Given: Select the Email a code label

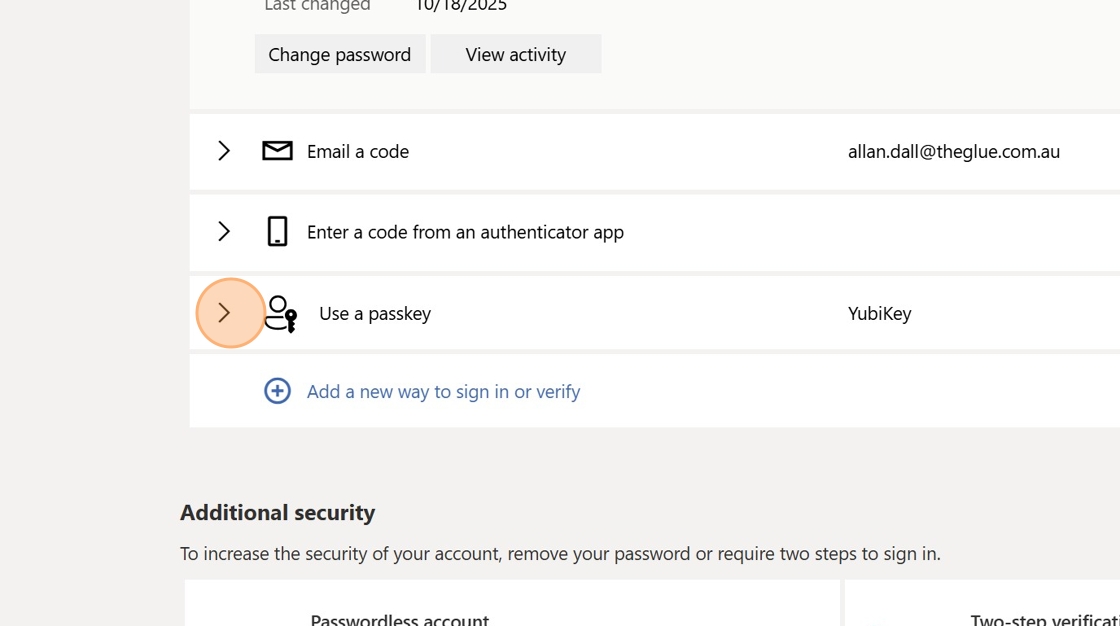Looking at the screenshot, I should (358, 152).
